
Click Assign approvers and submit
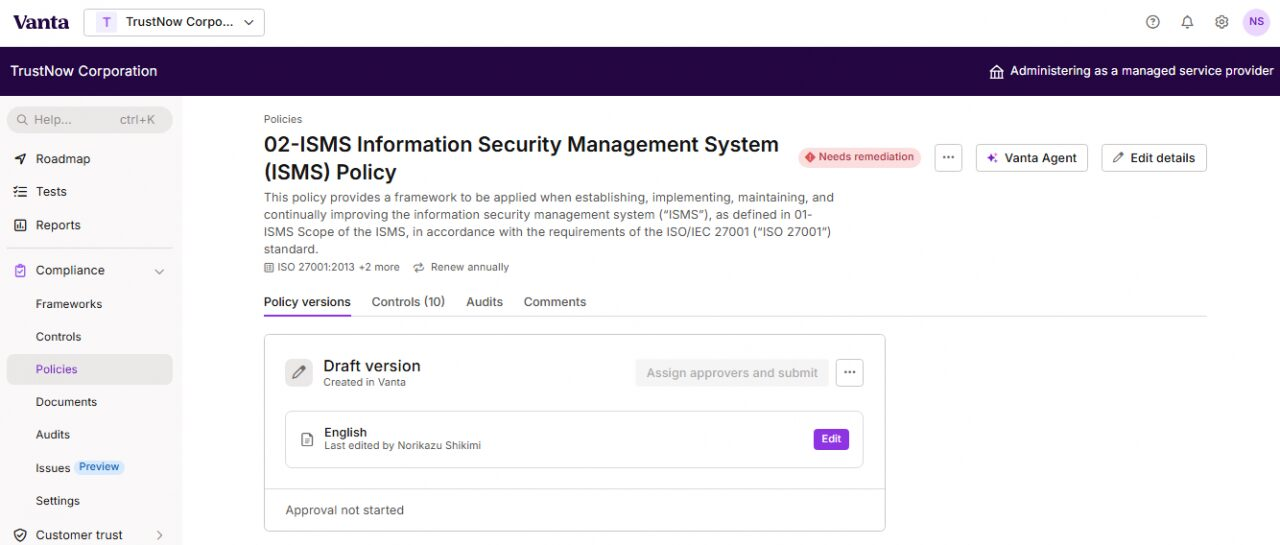[x=732, y=373]
